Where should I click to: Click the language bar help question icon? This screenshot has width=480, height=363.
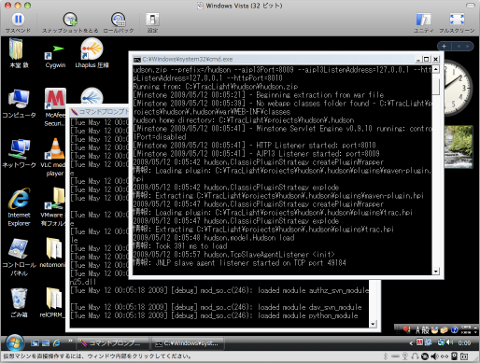tap(454, 330)
